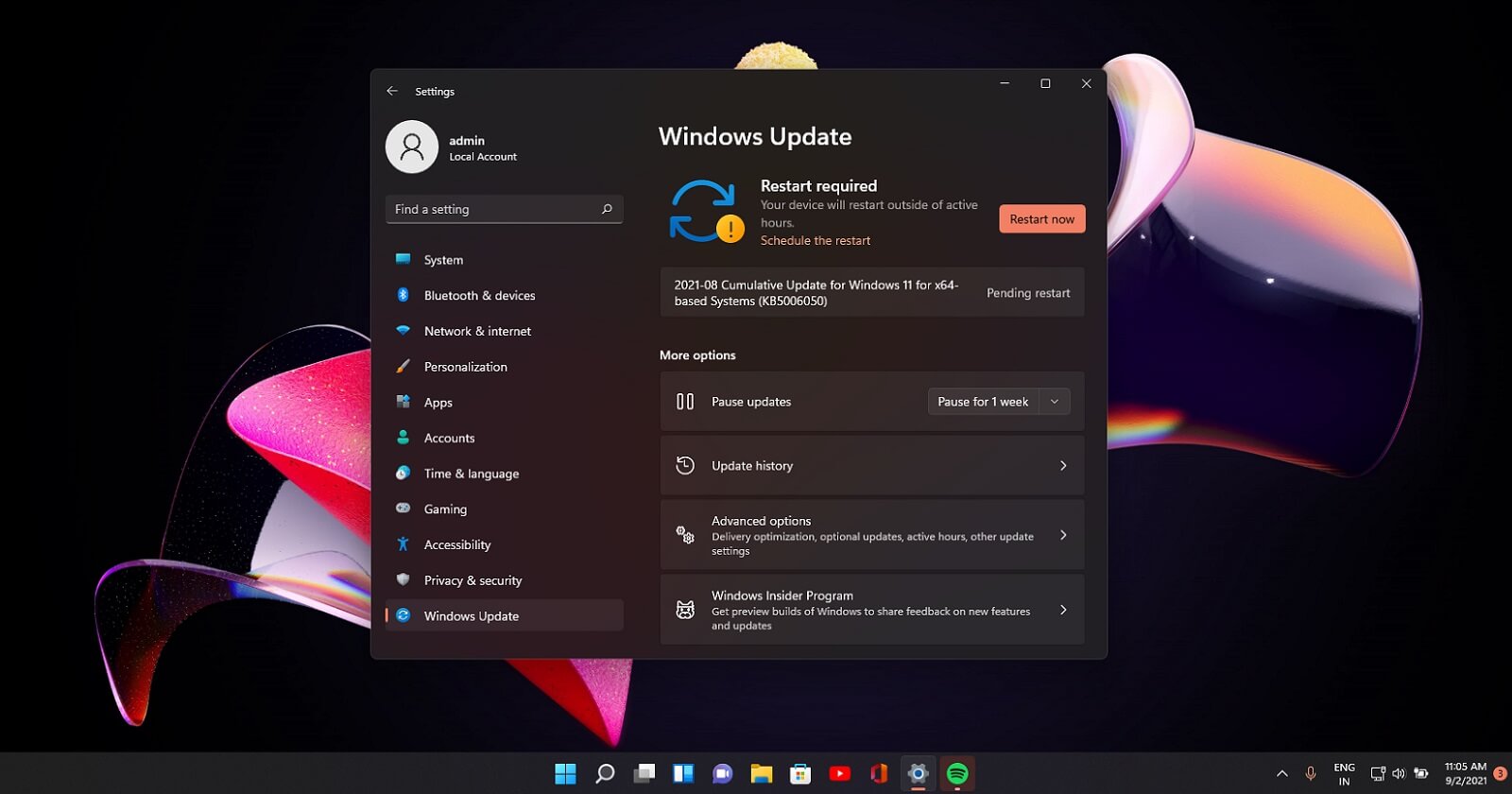The width and height of the screenshot is (1512, 794).
Task: Open Accounts settings
Action: [x=505, y=438]
